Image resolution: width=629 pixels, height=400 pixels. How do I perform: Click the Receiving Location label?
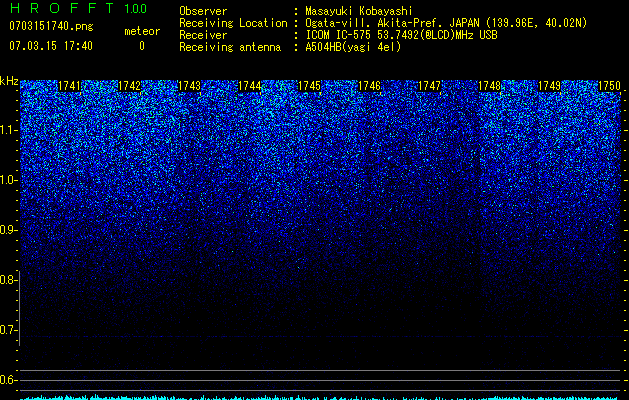(x=233, y=23)
